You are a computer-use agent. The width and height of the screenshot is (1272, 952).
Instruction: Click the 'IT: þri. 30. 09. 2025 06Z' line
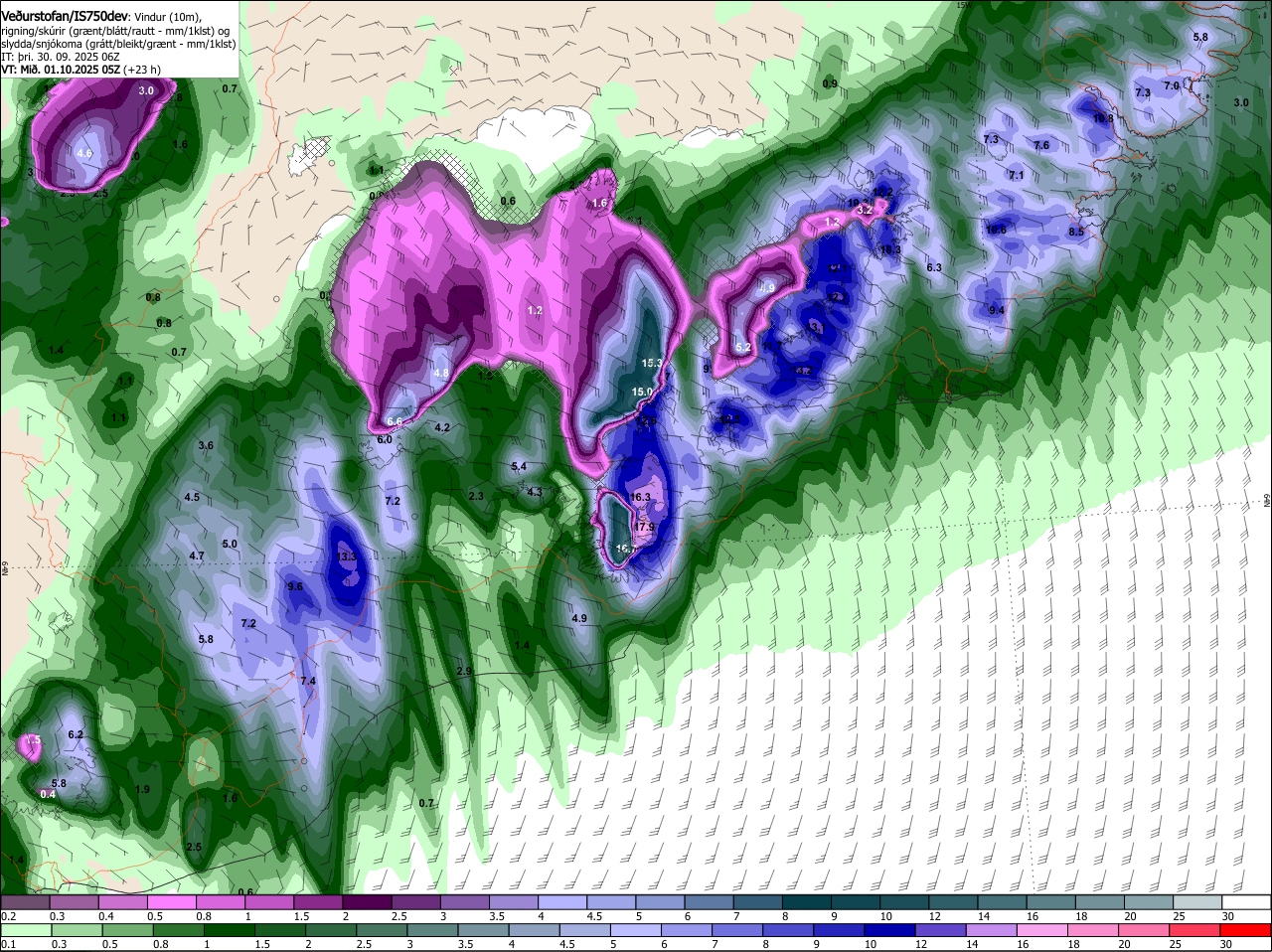(61, 57)
